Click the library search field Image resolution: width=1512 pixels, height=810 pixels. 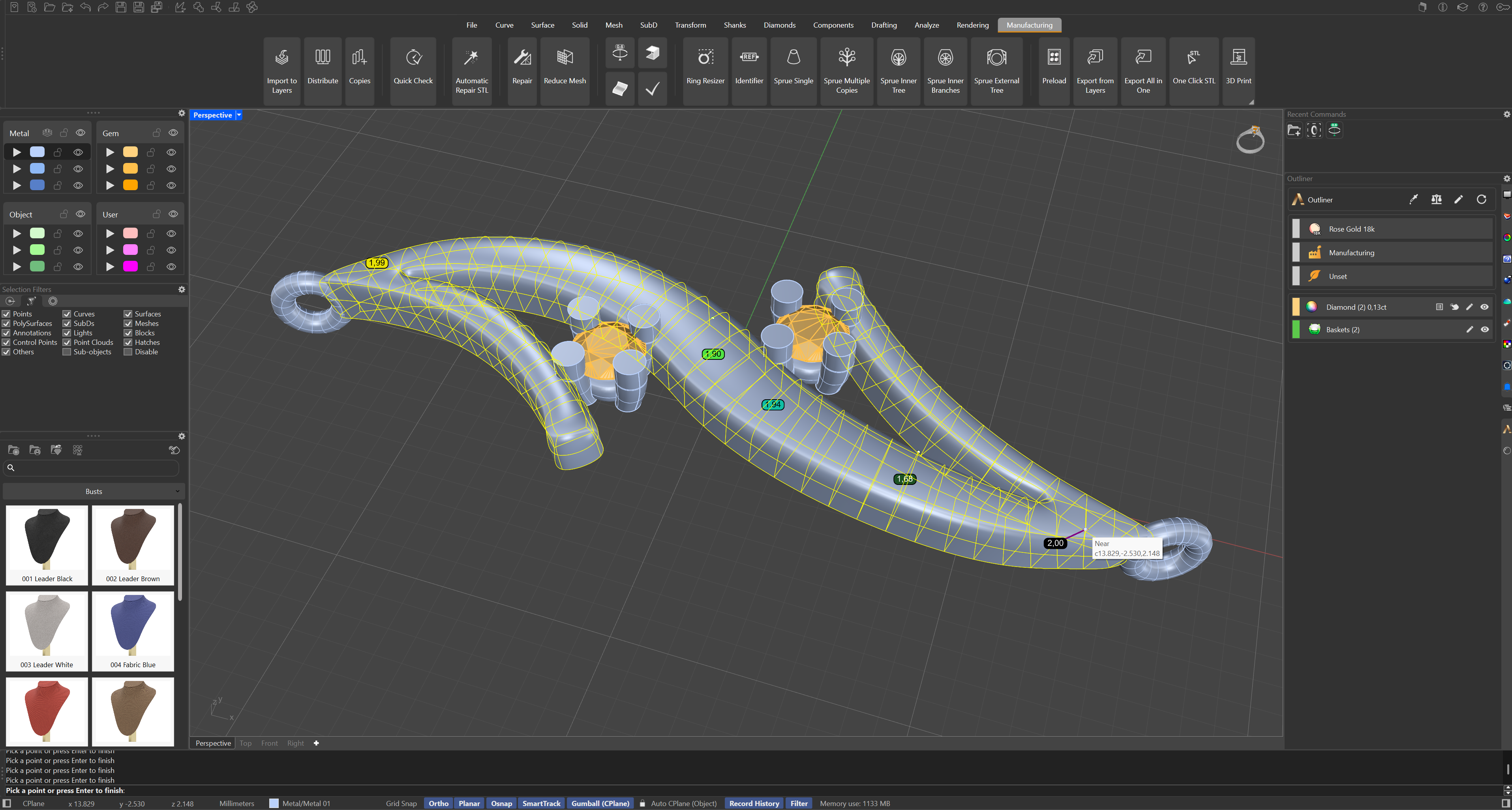pos(91,468)
